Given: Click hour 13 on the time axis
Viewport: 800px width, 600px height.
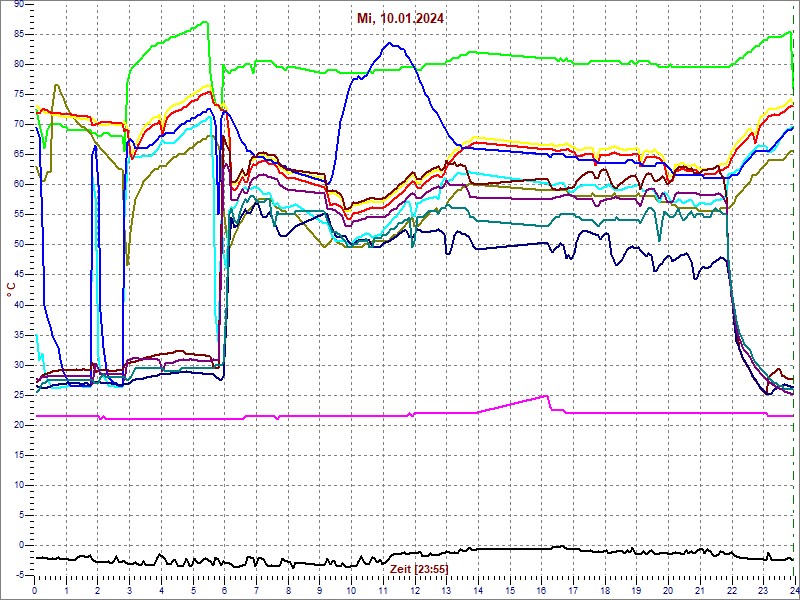Looking at the screenshot, I should click(446, 590).
